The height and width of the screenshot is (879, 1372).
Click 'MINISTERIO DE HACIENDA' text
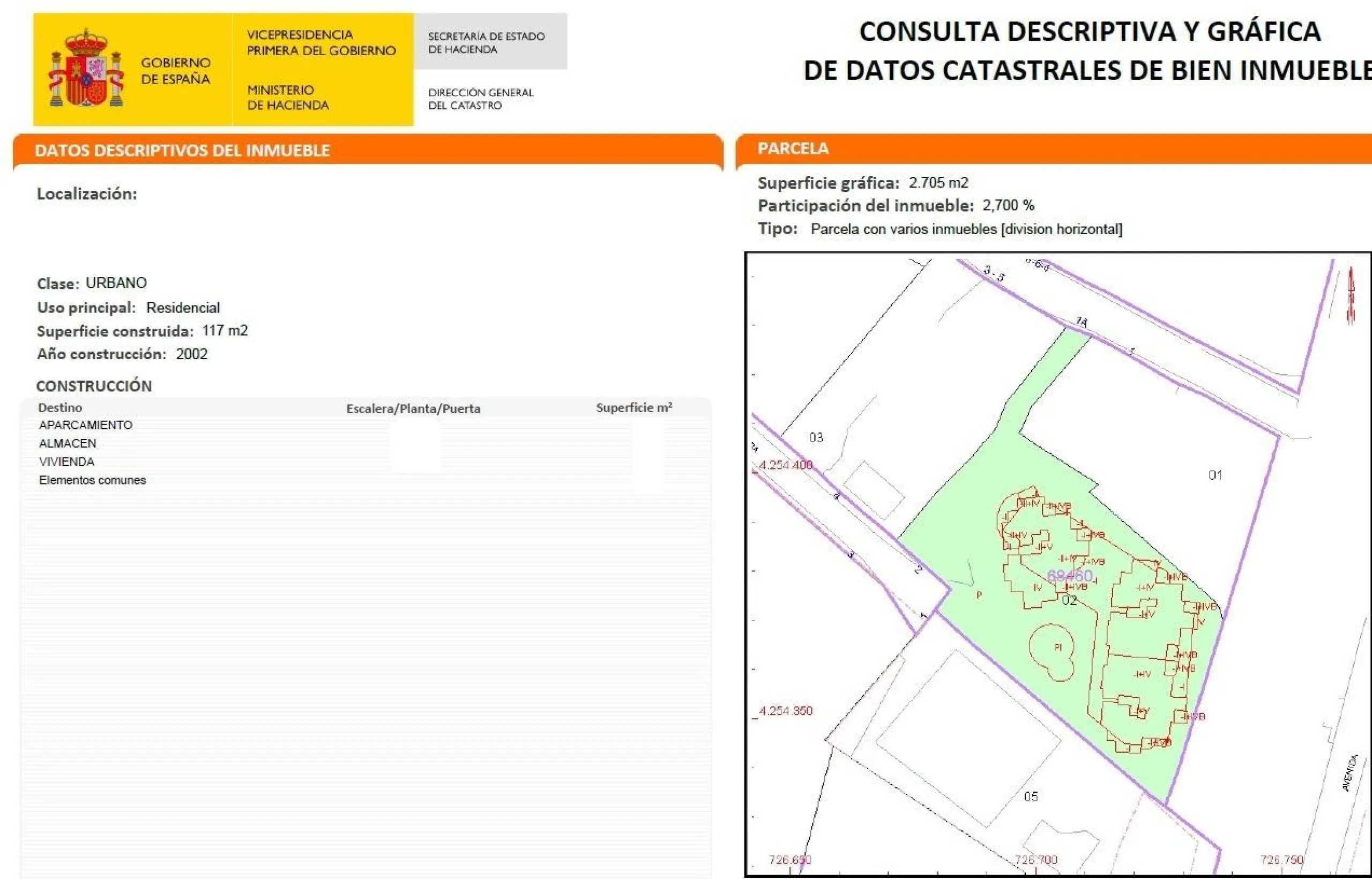coord(288,98)
